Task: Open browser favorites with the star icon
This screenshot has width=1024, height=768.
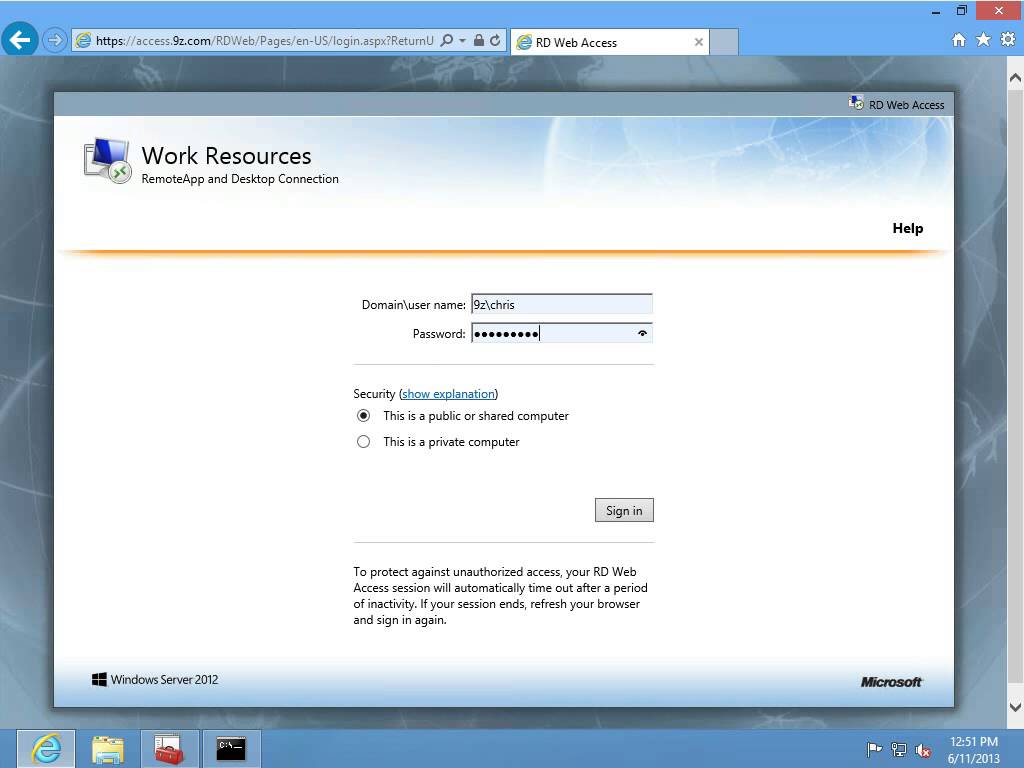Action: [x=983, y=39]
